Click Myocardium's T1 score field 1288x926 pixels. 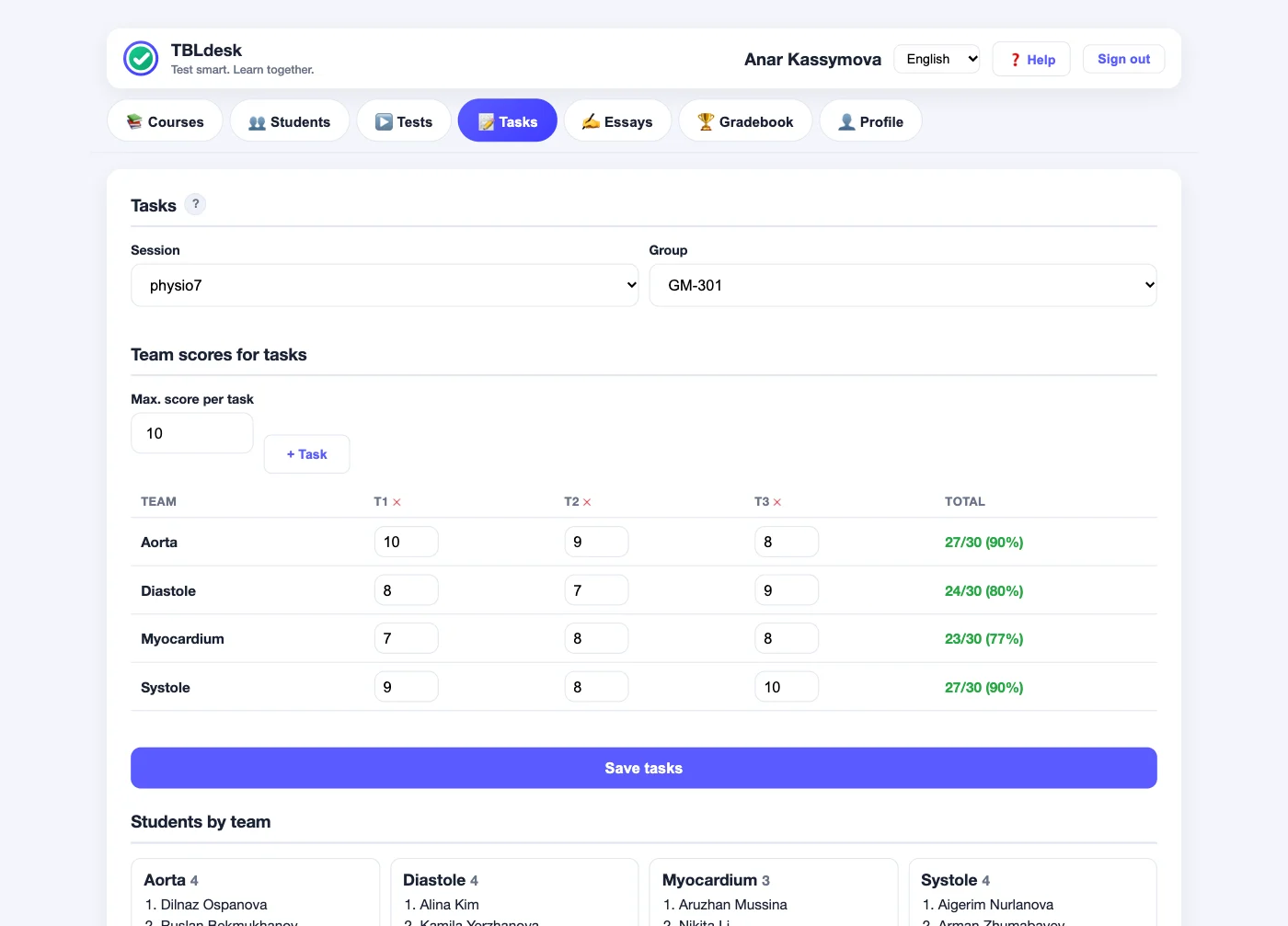point(407,638)
